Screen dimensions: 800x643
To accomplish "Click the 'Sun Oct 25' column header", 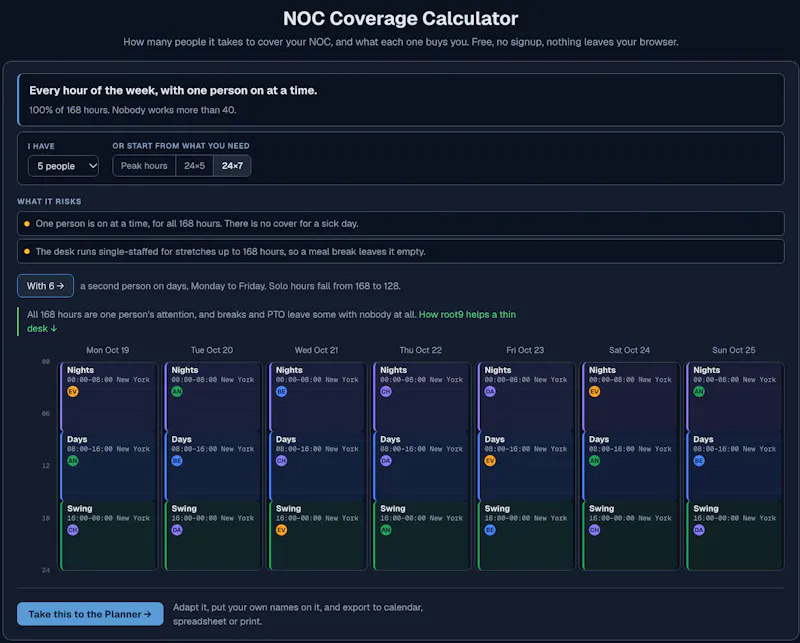I will pos(734,350).
